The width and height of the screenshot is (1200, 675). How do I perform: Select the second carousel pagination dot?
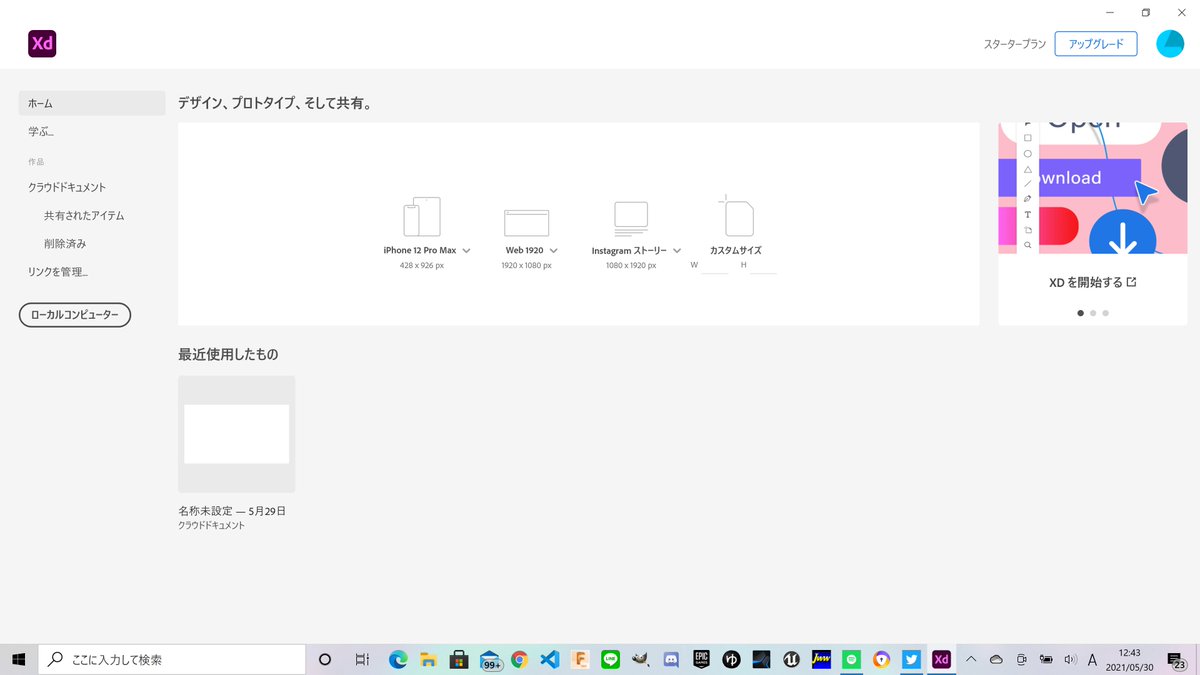[x=1092, y=312]
